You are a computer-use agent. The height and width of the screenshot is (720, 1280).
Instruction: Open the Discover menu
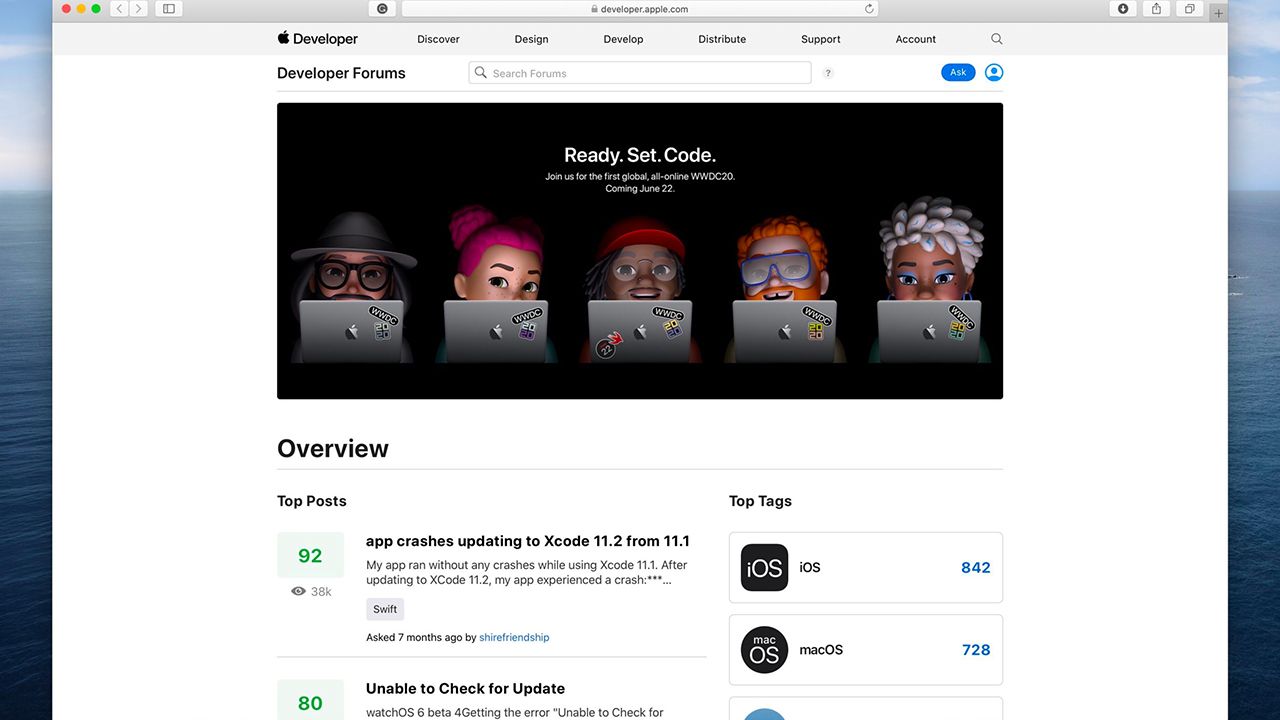click(x=438, y=39)
